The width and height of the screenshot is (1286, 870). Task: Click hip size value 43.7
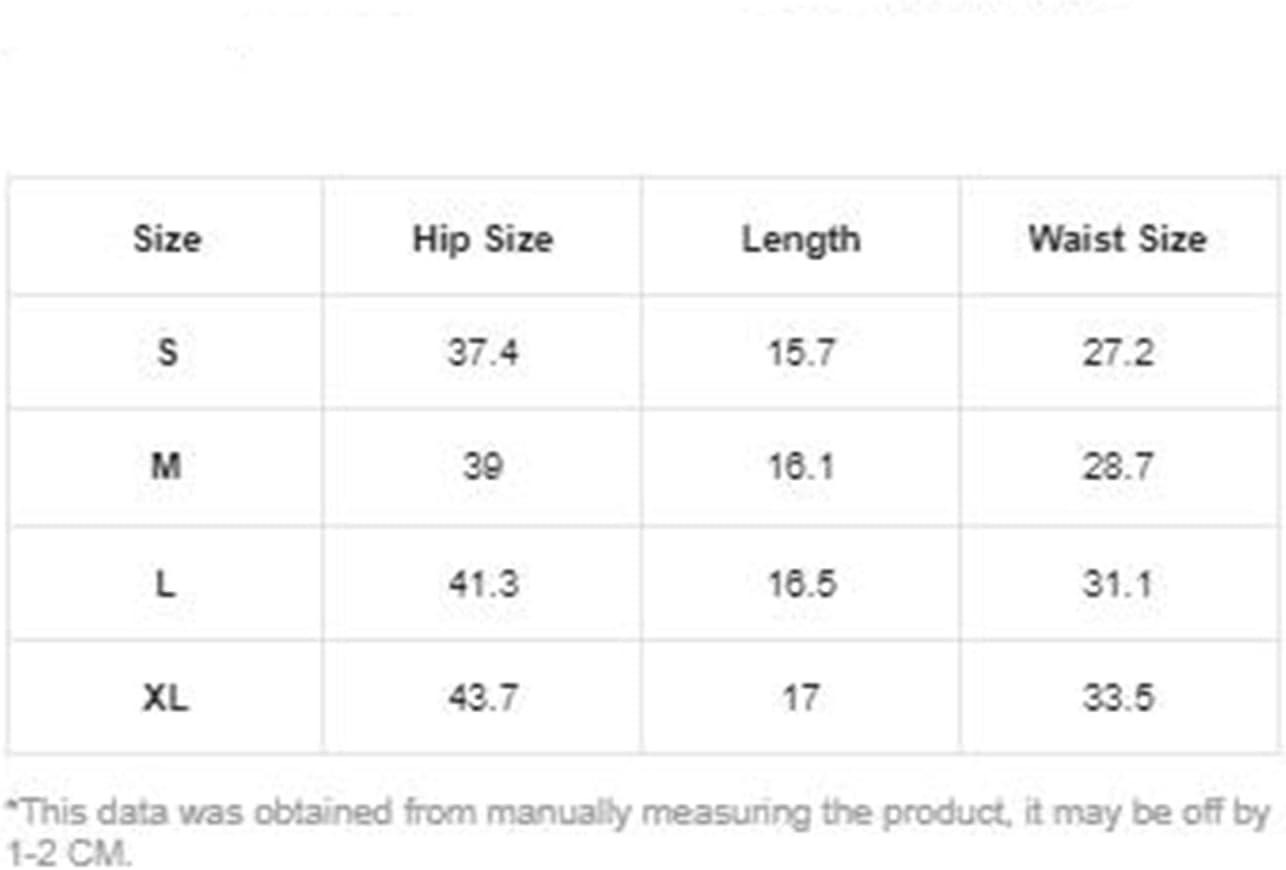point(483,697)
